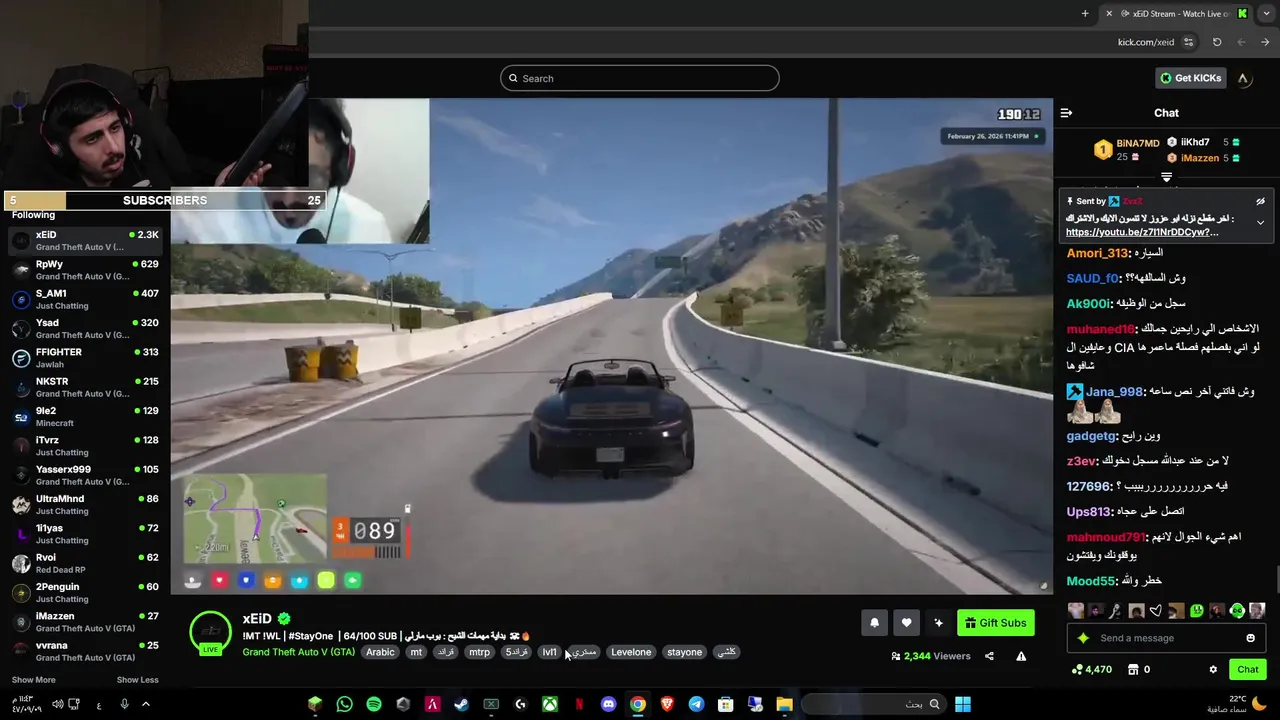
Task: Open 9le2 Minecraft channel in sidebar
Action: point(85,416)
